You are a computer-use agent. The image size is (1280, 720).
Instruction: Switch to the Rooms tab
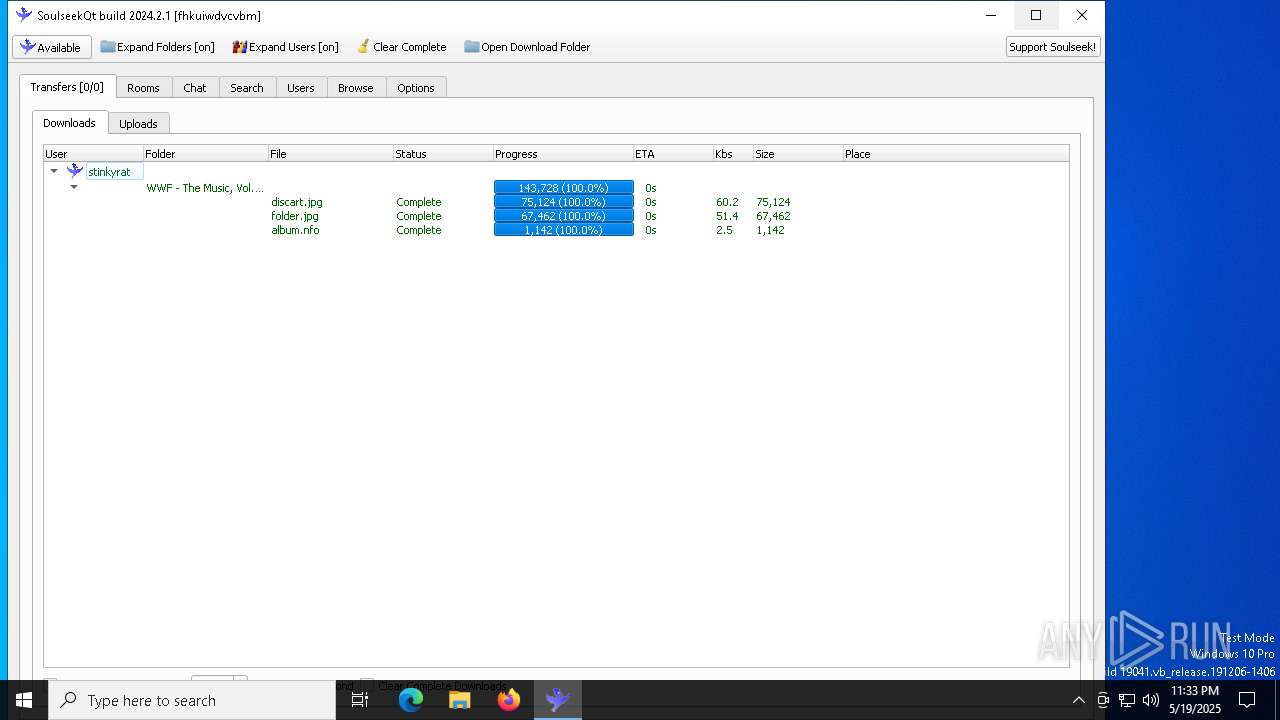click(x=143, y=88)
